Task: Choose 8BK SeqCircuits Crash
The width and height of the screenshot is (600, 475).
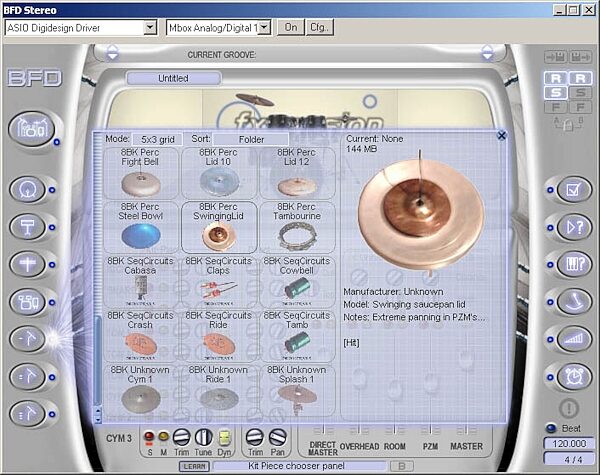Action: click(140, 336)
